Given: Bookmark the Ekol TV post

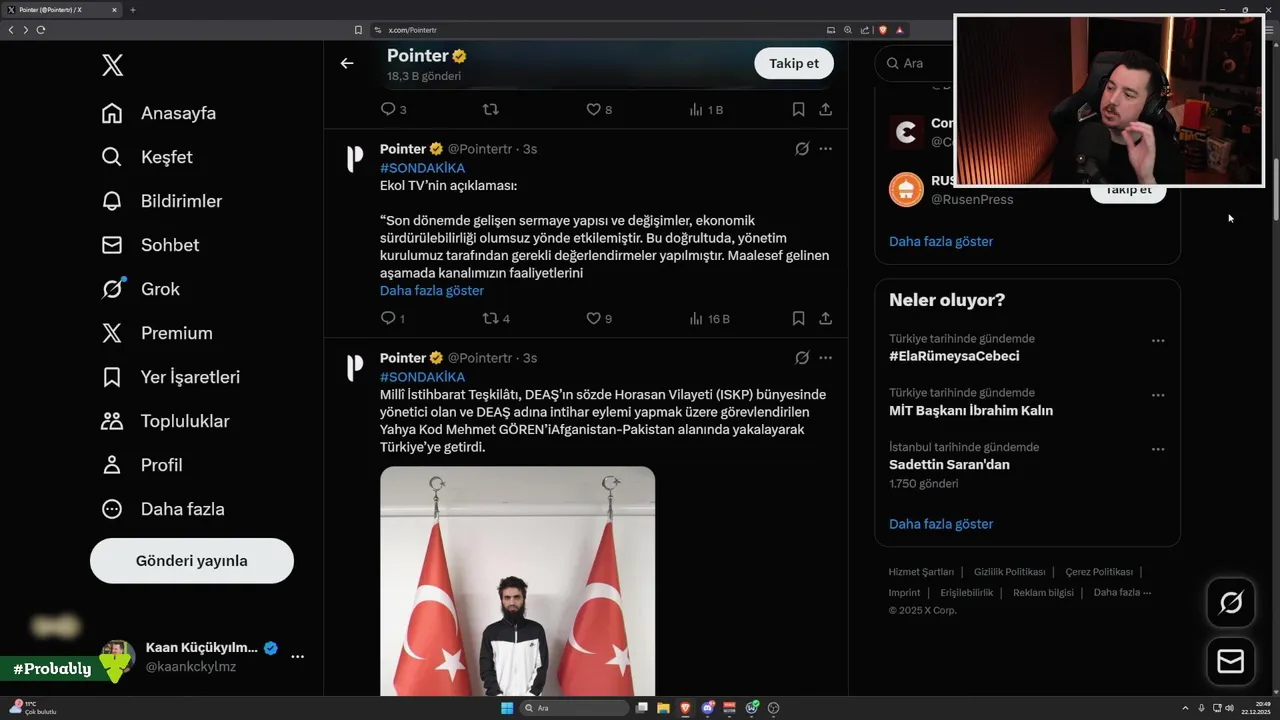Looking at the screenshot, I should pos(798,319).
